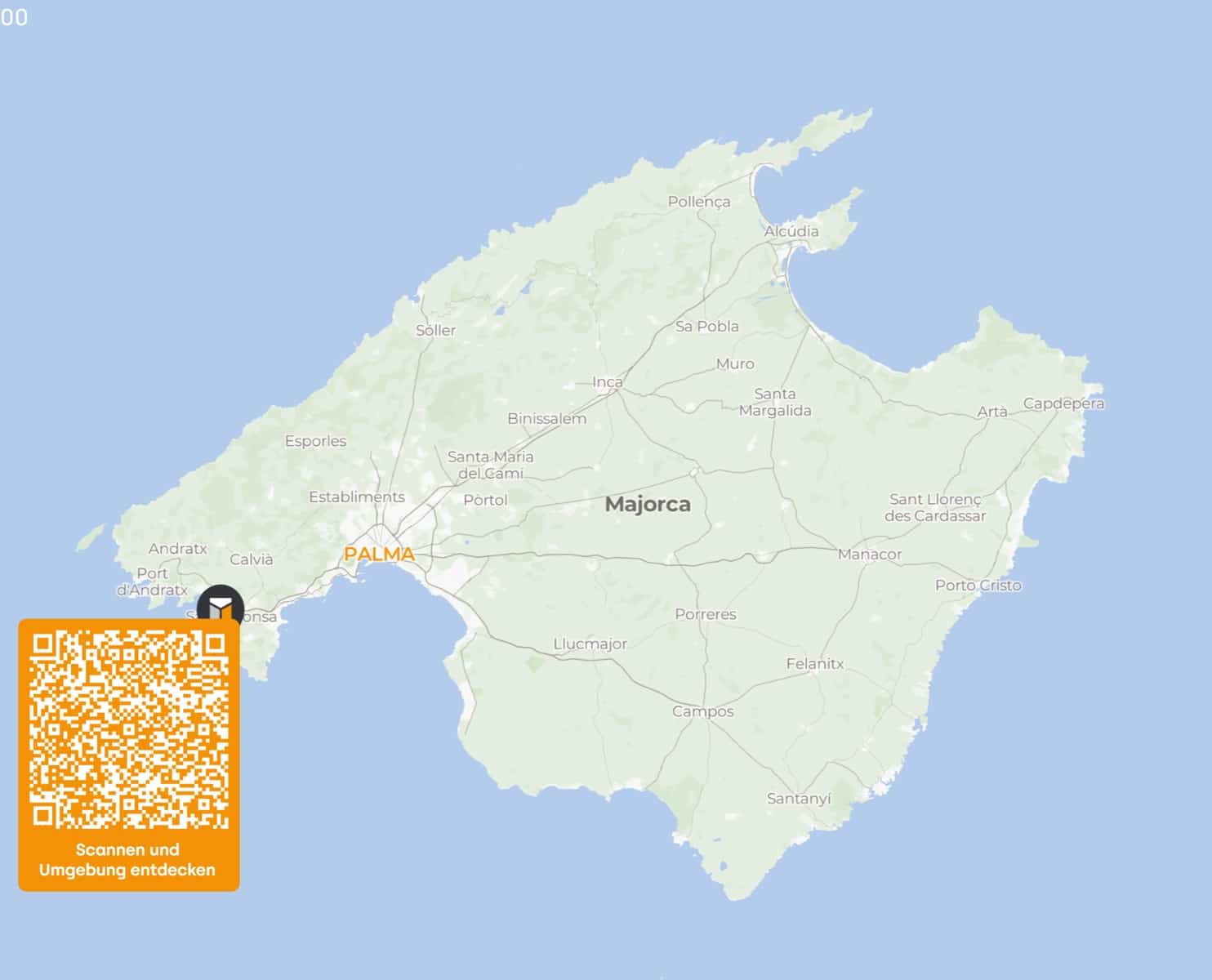
Task: Select the orange PALMA city label
Action: (x=378, y=553)
